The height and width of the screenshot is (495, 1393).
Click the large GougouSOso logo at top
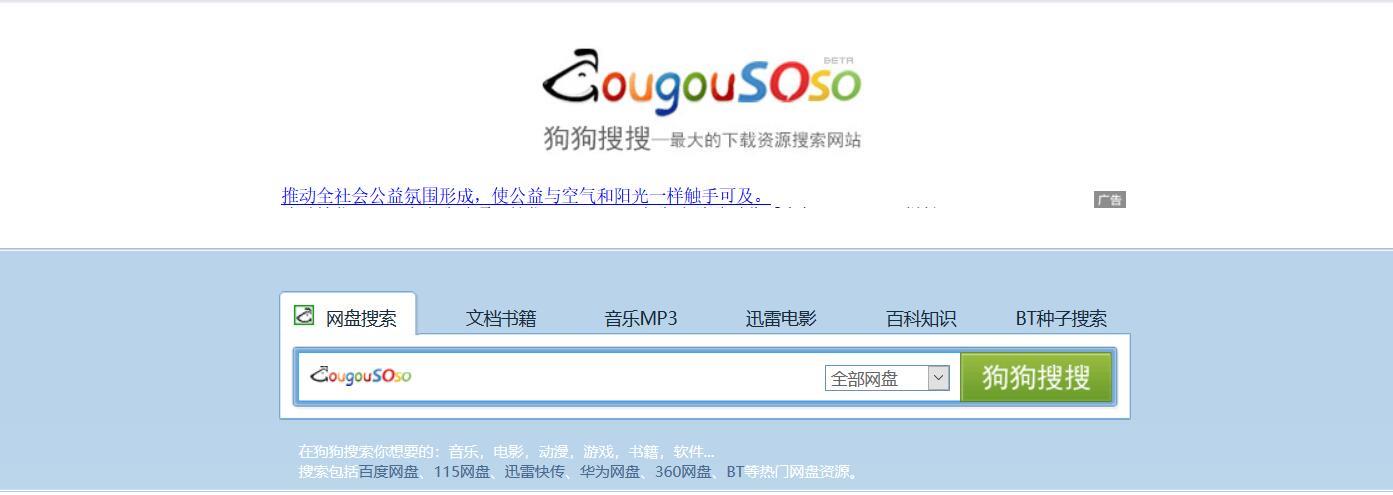click(701, 79)
